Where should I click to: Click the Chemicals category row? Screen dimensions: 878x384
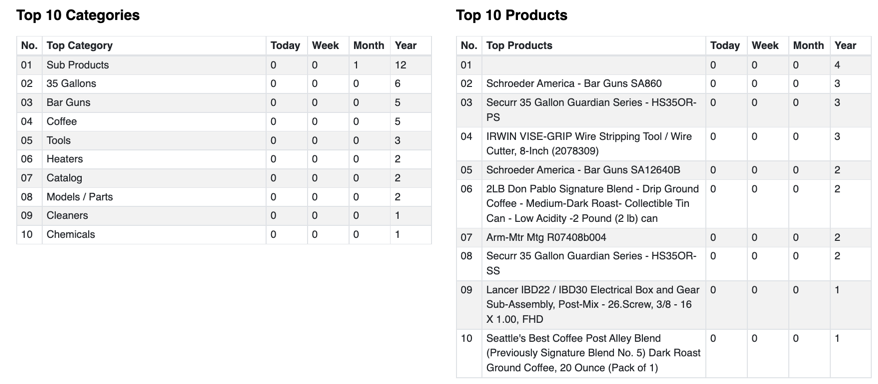click(224, 235)
